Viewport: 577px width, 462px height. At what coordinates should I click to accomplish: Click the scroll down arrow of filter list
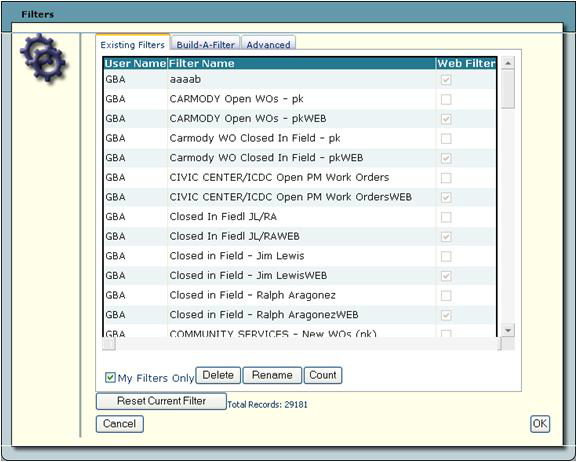[508, 330]
